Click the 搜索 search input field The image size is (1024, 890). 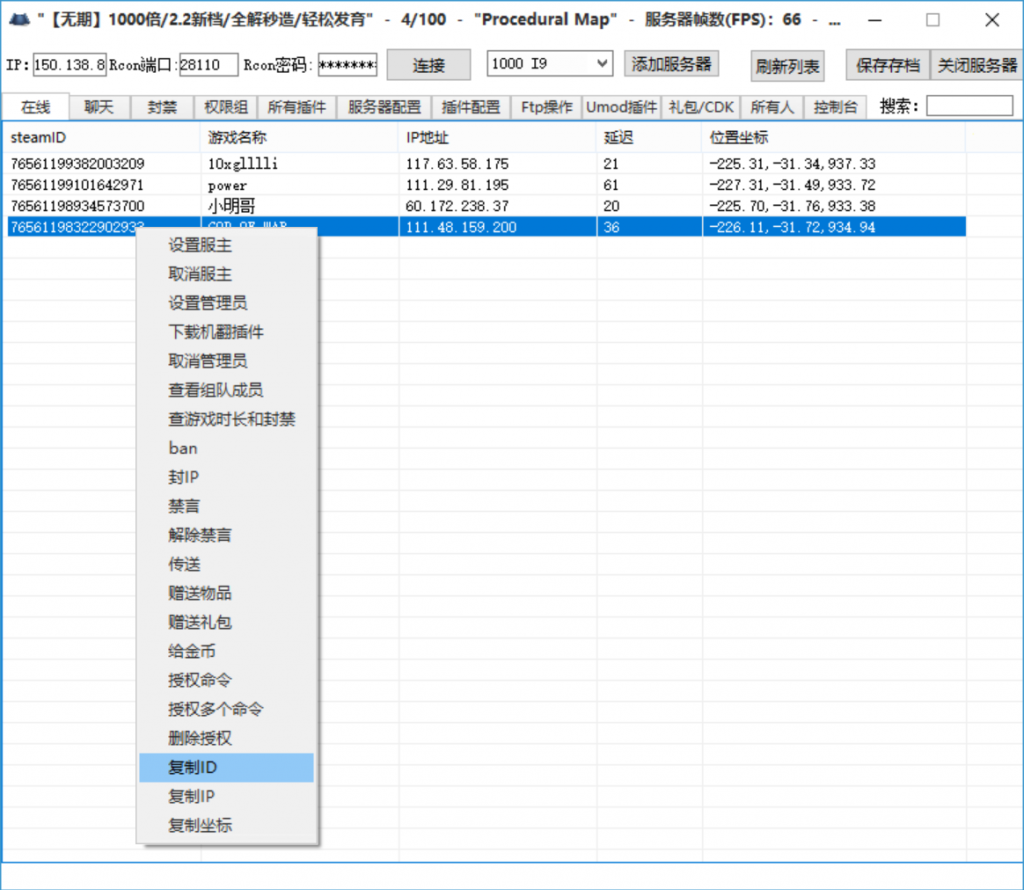coord(969,106)
